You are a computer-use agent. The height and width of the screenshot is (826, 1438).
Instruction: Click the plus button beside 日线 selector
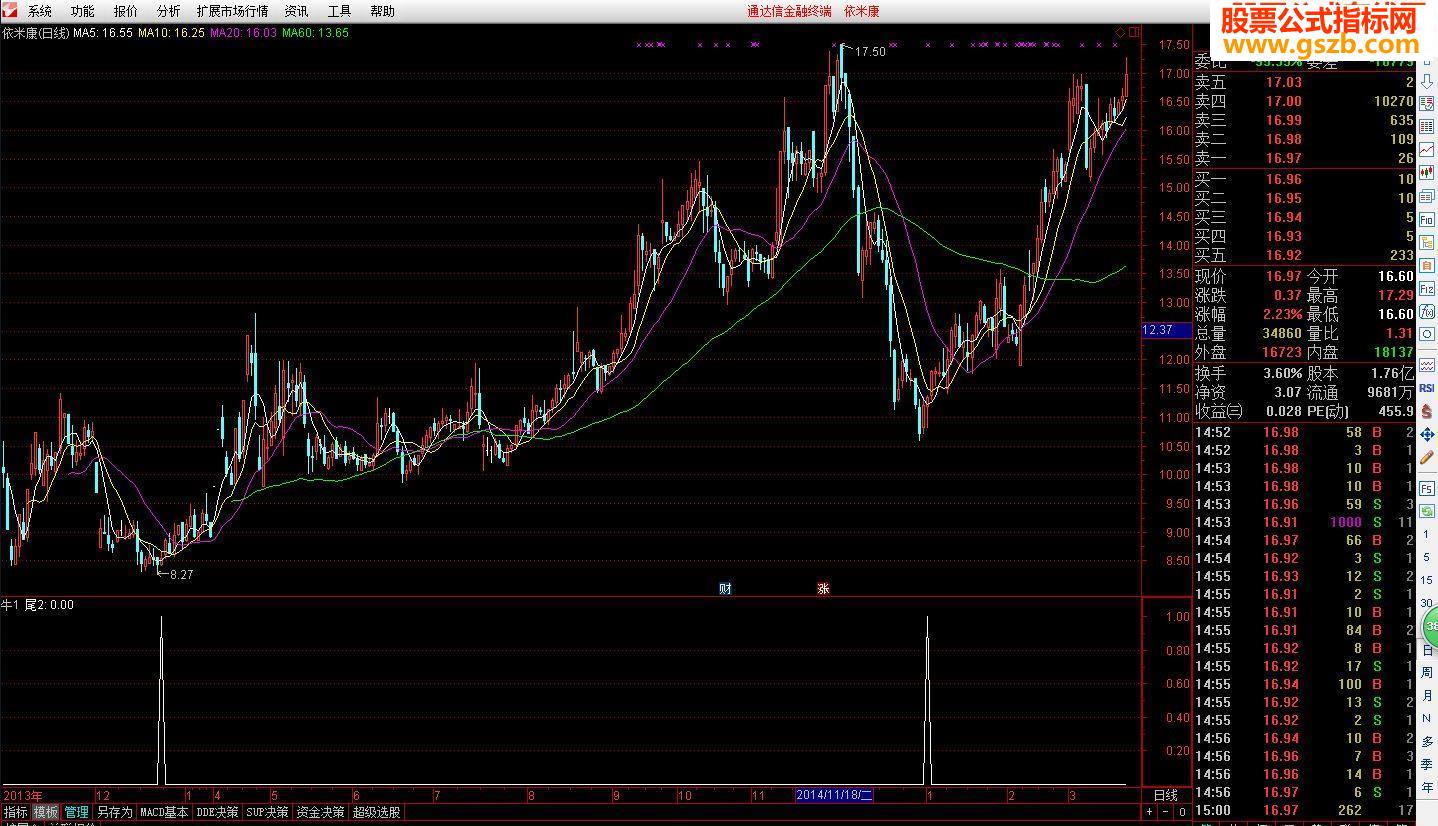1150,812
